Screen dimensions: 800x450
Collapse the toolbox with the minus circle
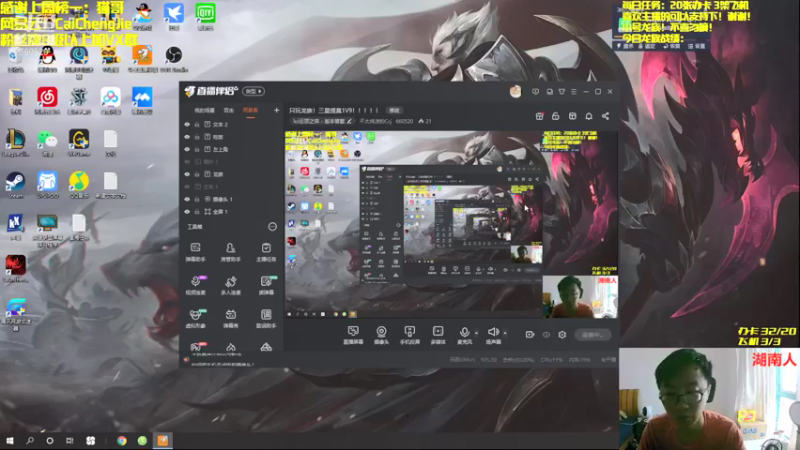tap(272, 227)
